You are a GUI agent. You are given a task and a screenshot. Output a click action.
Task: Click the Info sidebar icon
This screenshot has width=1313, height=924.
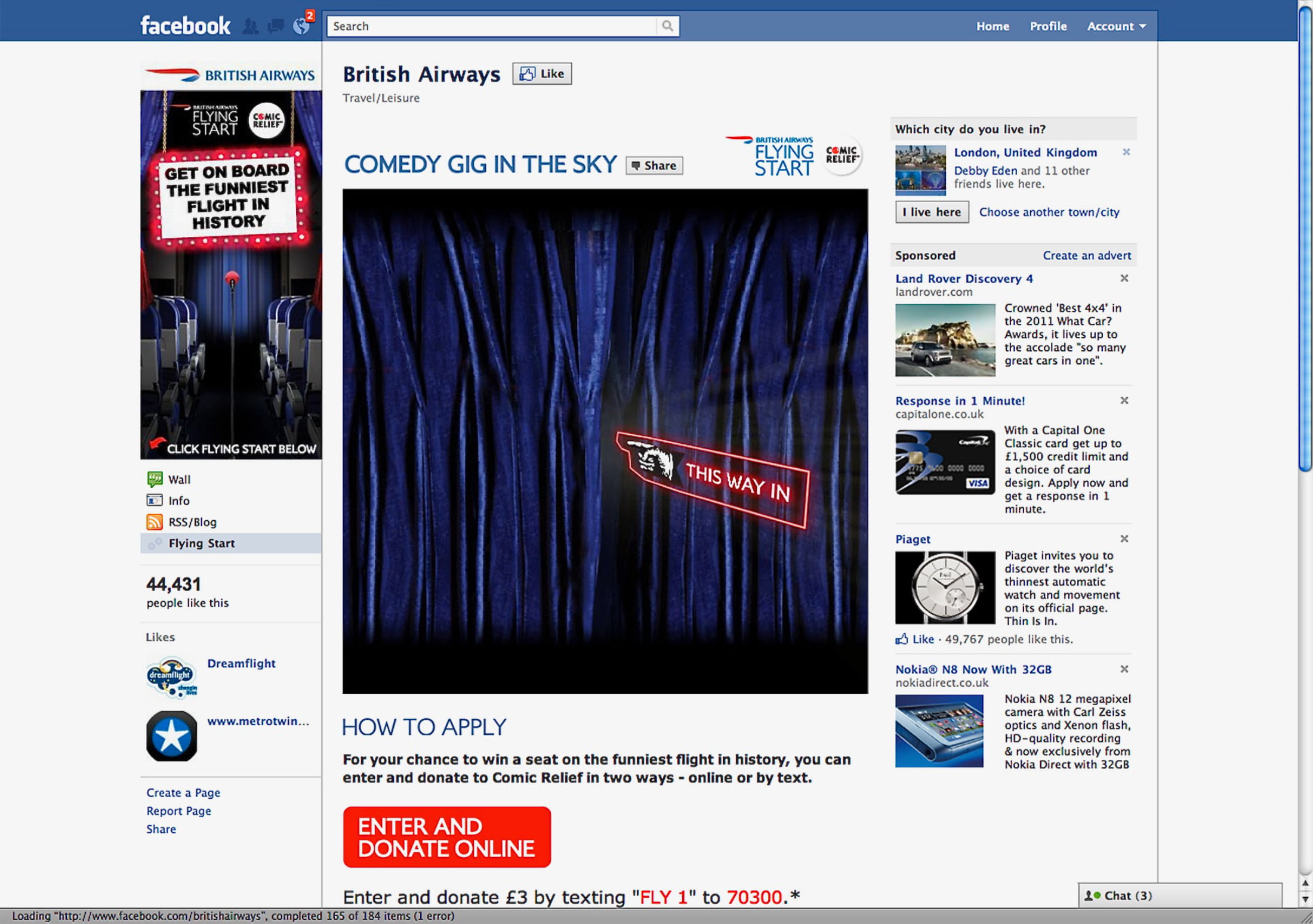coord(155,500)
